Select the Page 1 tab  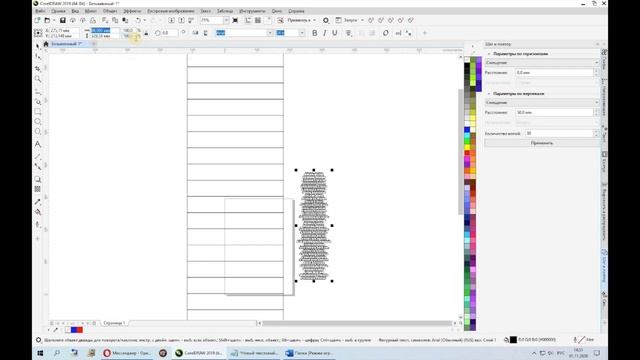114,323
